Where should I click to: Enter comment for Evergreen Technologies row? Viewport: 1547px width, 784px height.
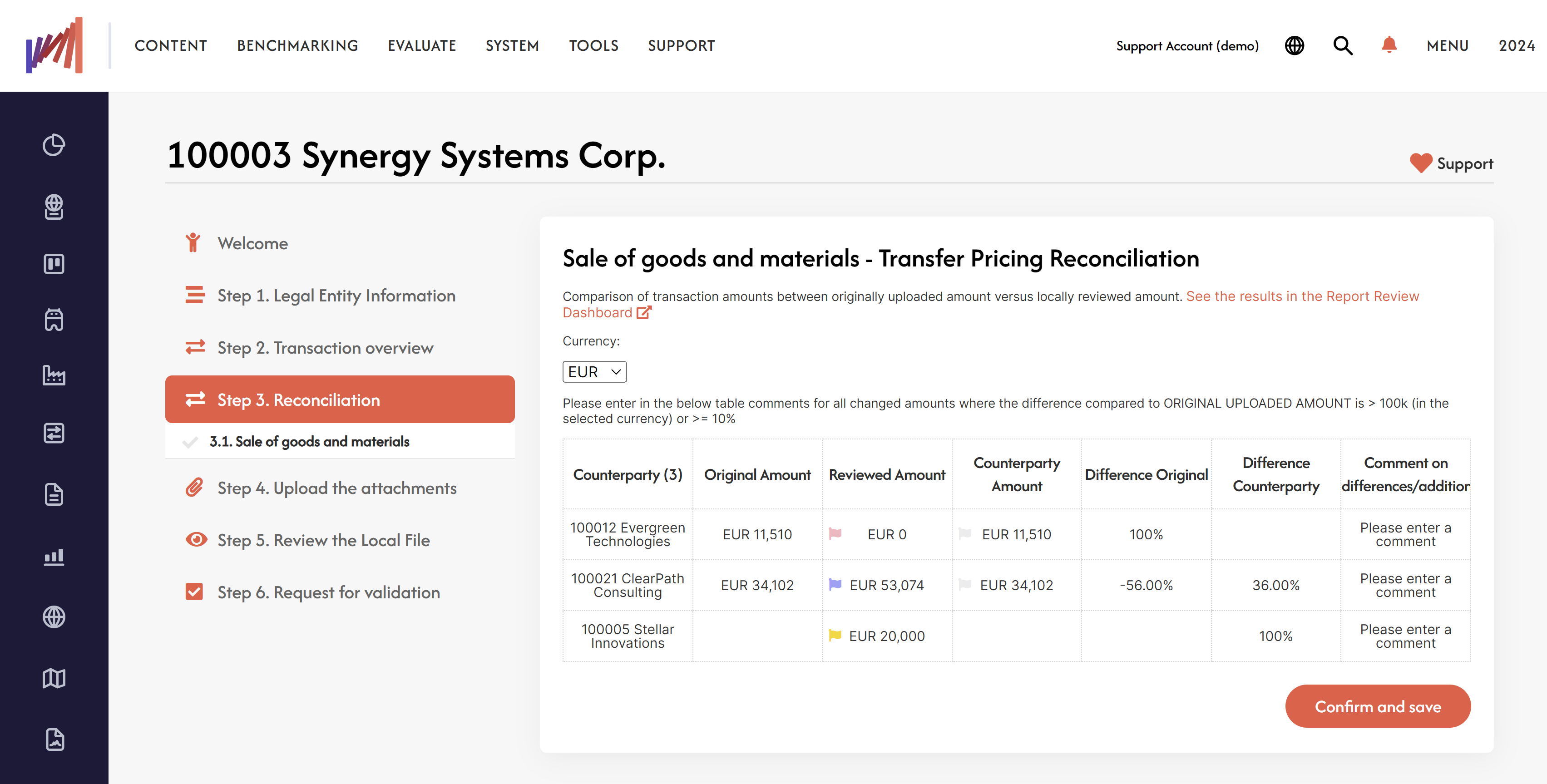point(1405,534)
